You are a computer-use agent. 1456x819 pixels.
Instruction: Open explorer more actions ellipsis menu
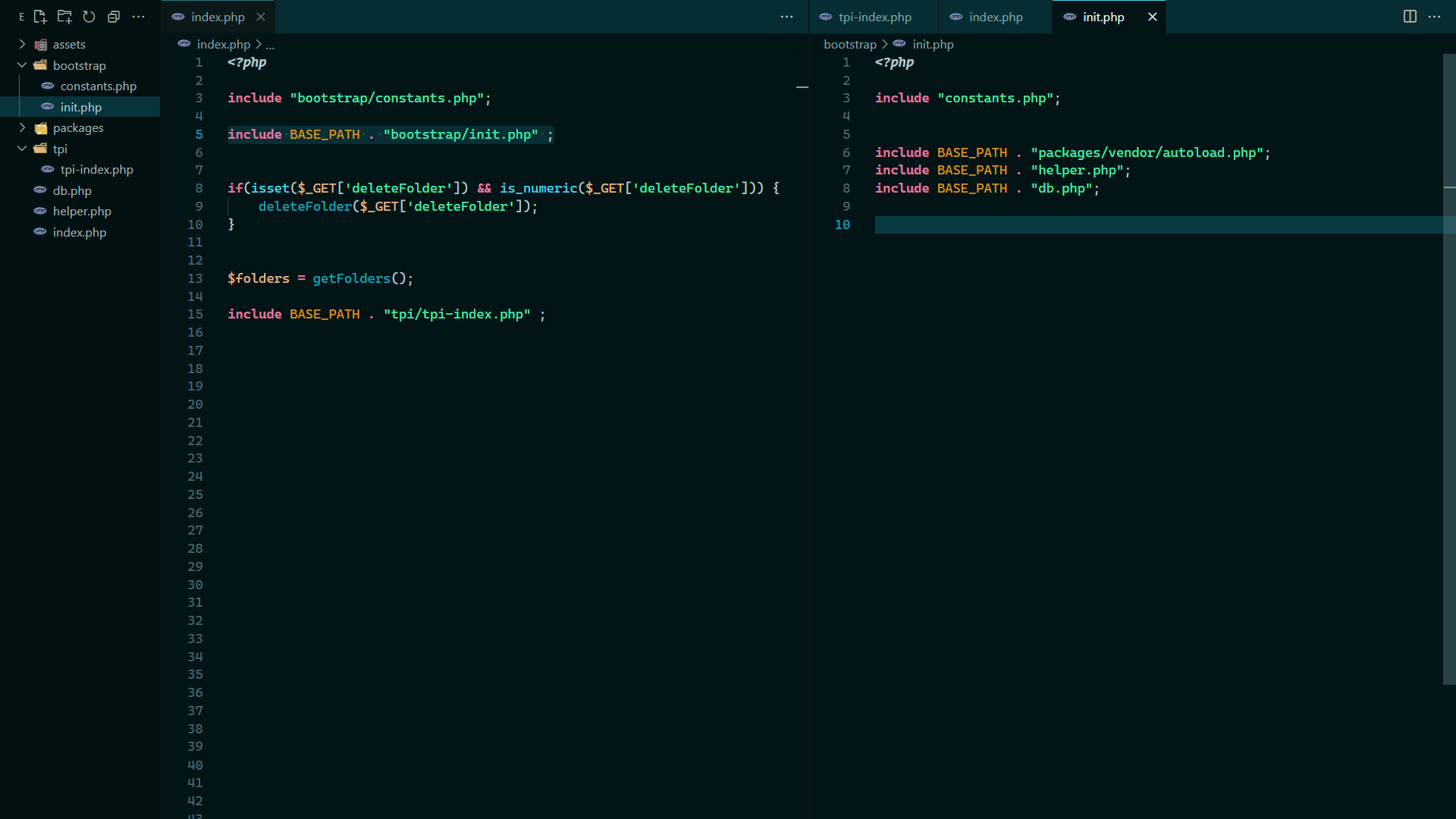pyautogui.click(x=138, y=17)
